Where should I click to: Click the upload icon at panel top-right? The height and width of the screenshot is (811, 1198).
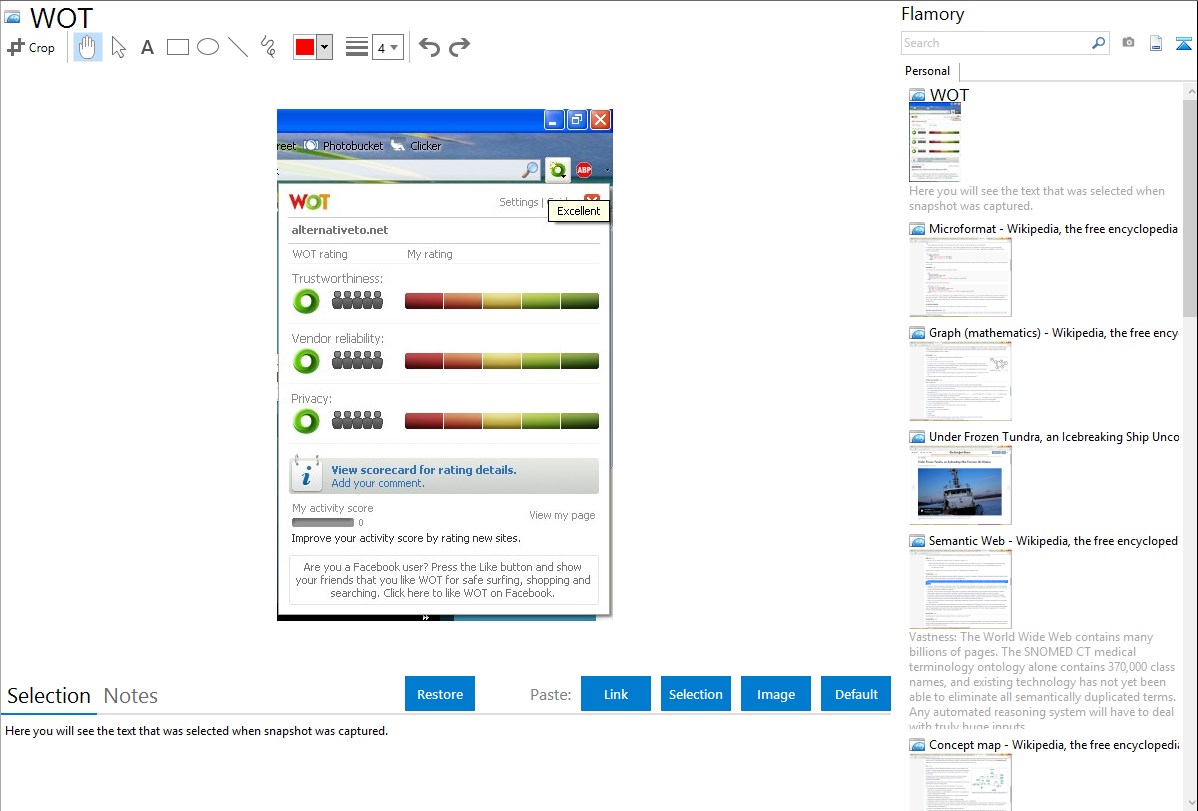click(x=1183, y=43)
